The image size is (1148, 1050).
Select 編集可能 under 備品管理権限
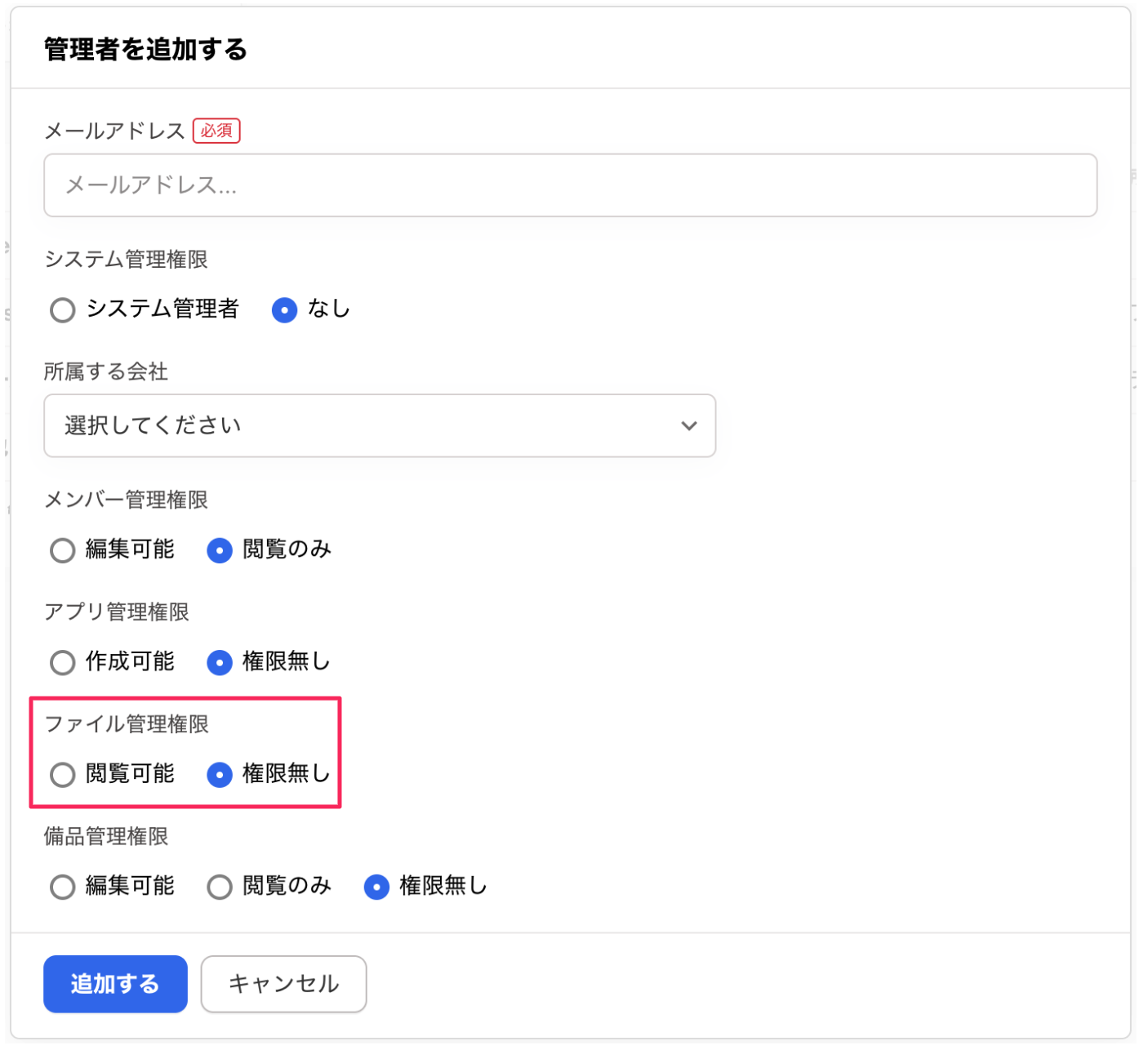63,887
